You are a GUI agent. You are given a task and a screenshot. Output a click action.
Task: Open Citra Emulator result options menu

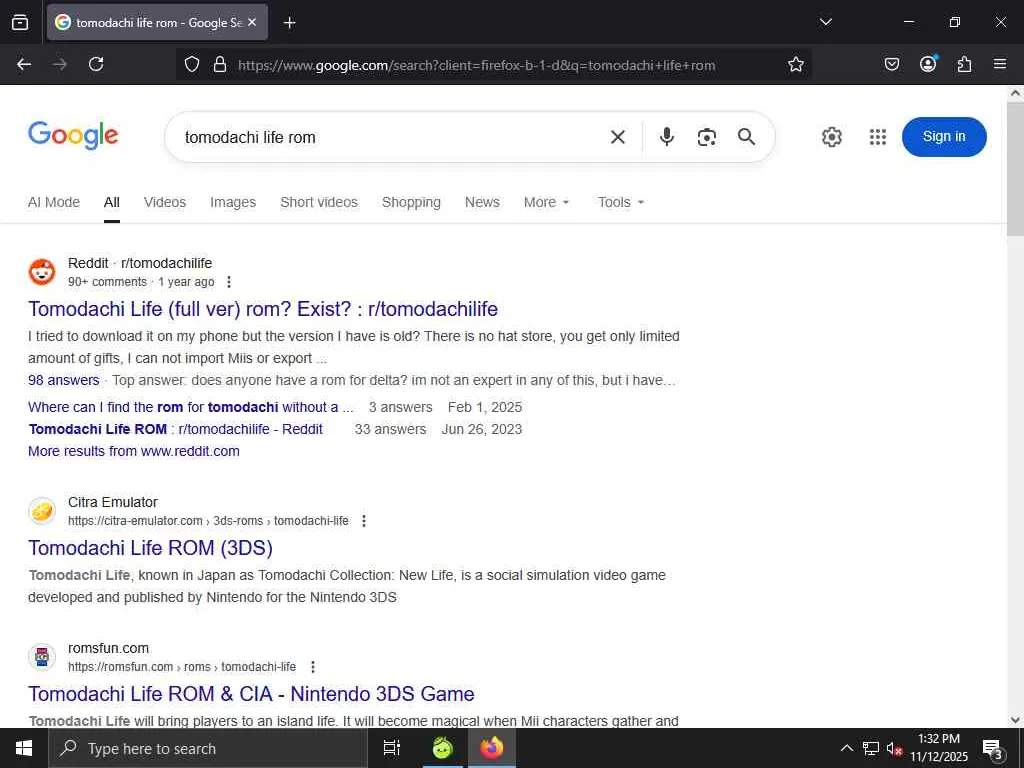(364, 521)
